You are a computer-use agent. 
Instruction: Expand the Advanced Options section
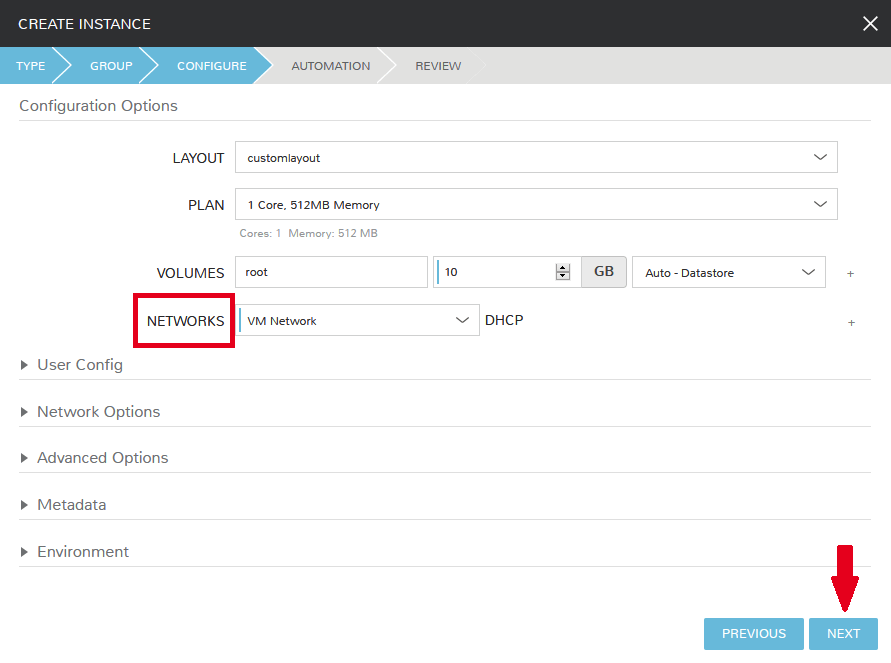click(102, 458)
